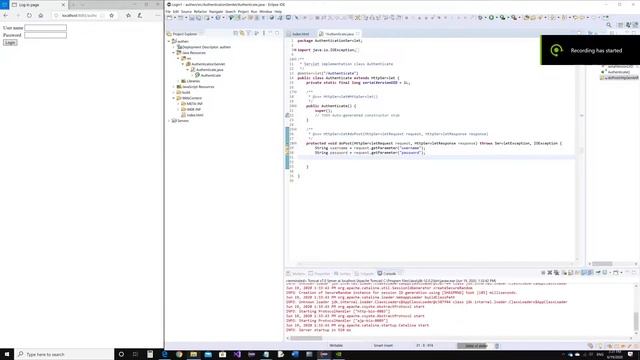Image resolution: width=640 pixels, height=360 pixels.
Task: Click the Outline horizontal scrollbar thumb
Action: (x=602, y=264)
